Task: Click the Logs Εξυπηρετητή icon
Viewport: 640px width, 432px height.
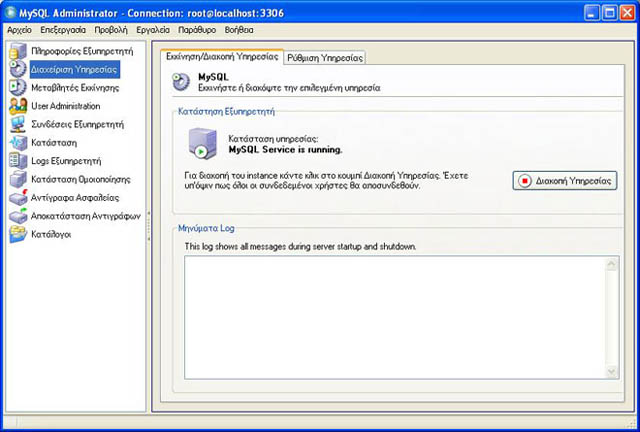Action: tap(18, 161)
